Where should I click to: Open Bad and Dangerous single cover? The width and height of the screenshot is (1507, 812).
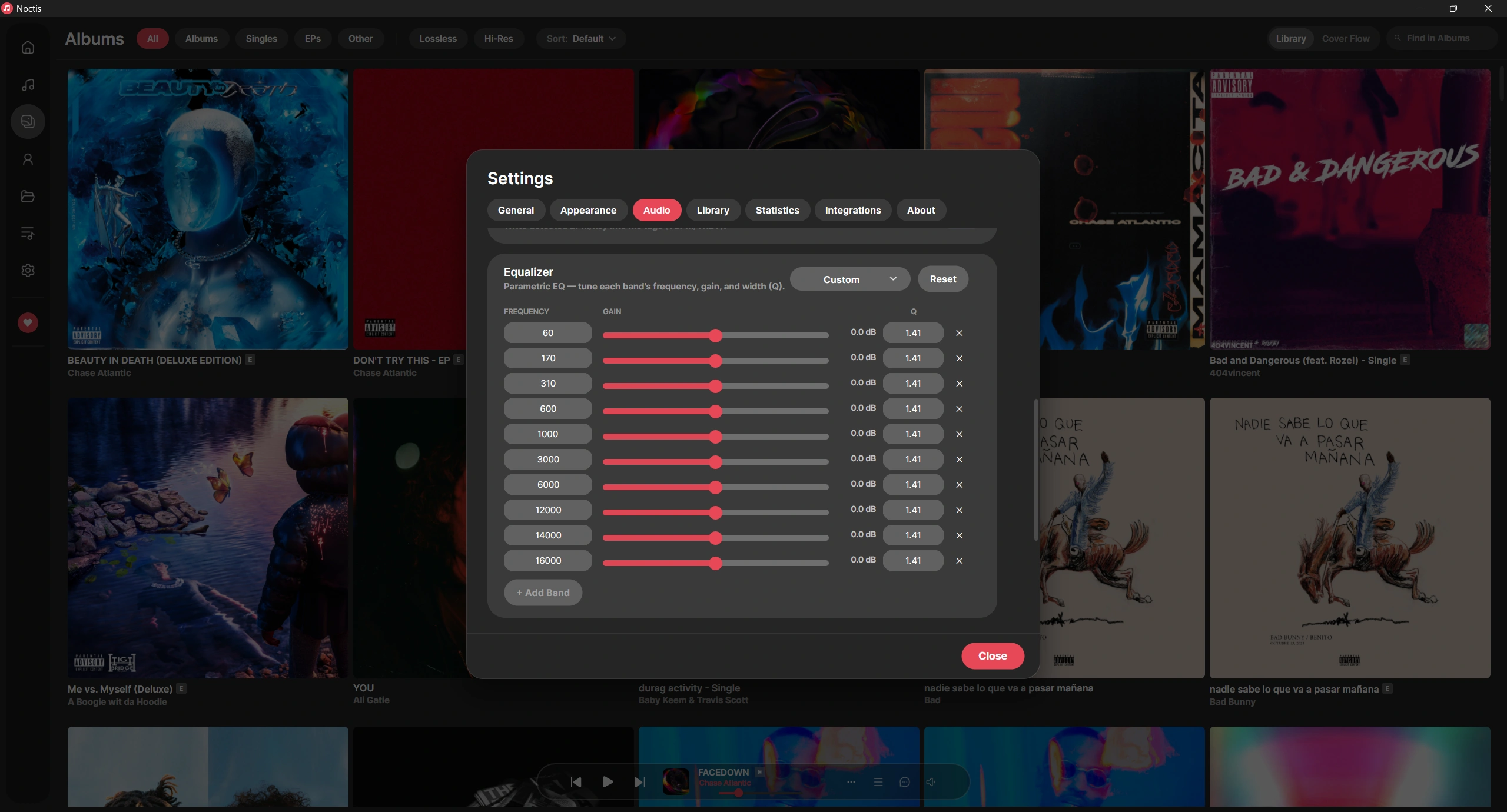(x=1350, y=209)
